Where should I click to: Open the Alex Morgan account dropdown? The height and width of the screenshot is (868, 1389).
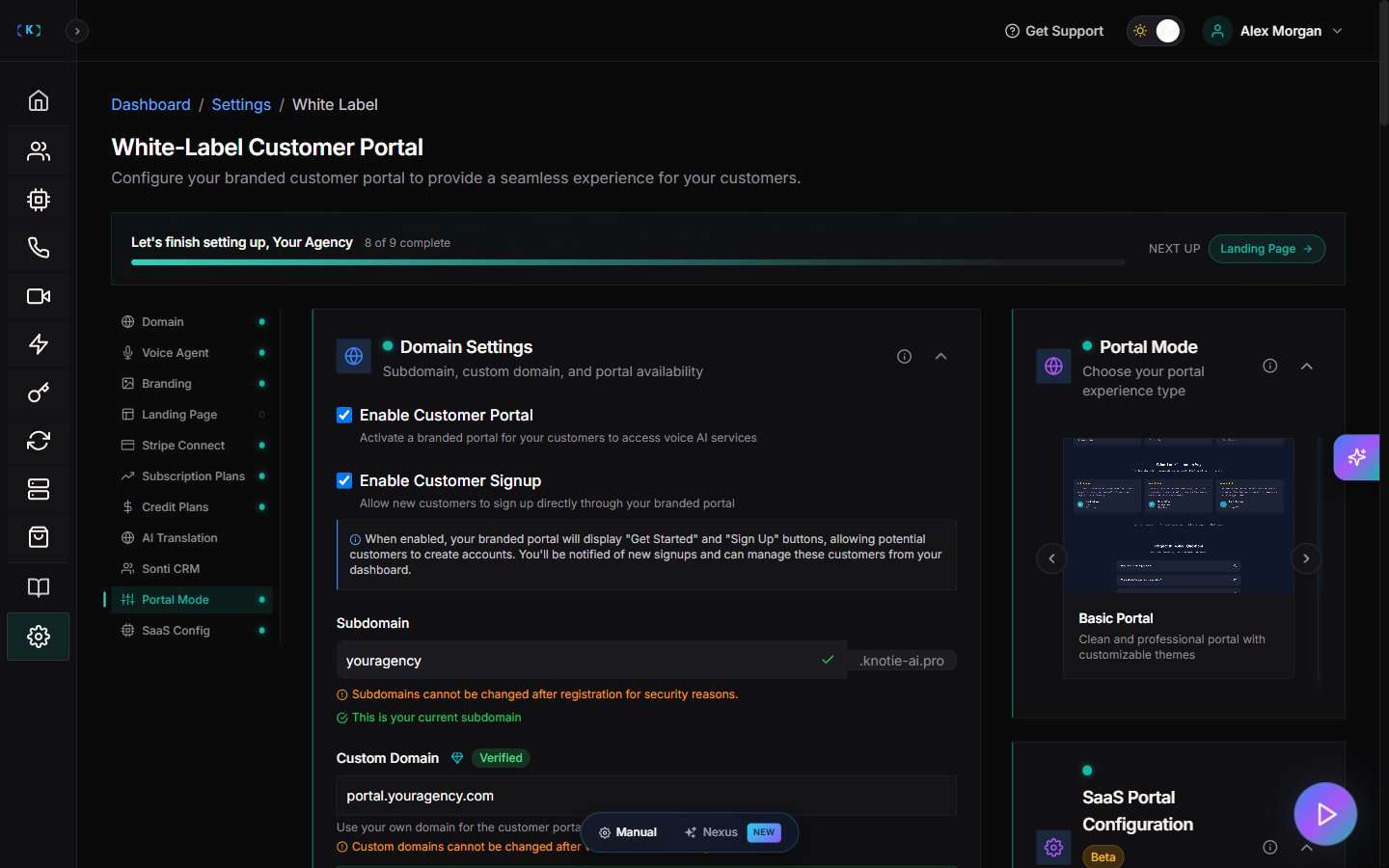click(x=1273, y=31)
